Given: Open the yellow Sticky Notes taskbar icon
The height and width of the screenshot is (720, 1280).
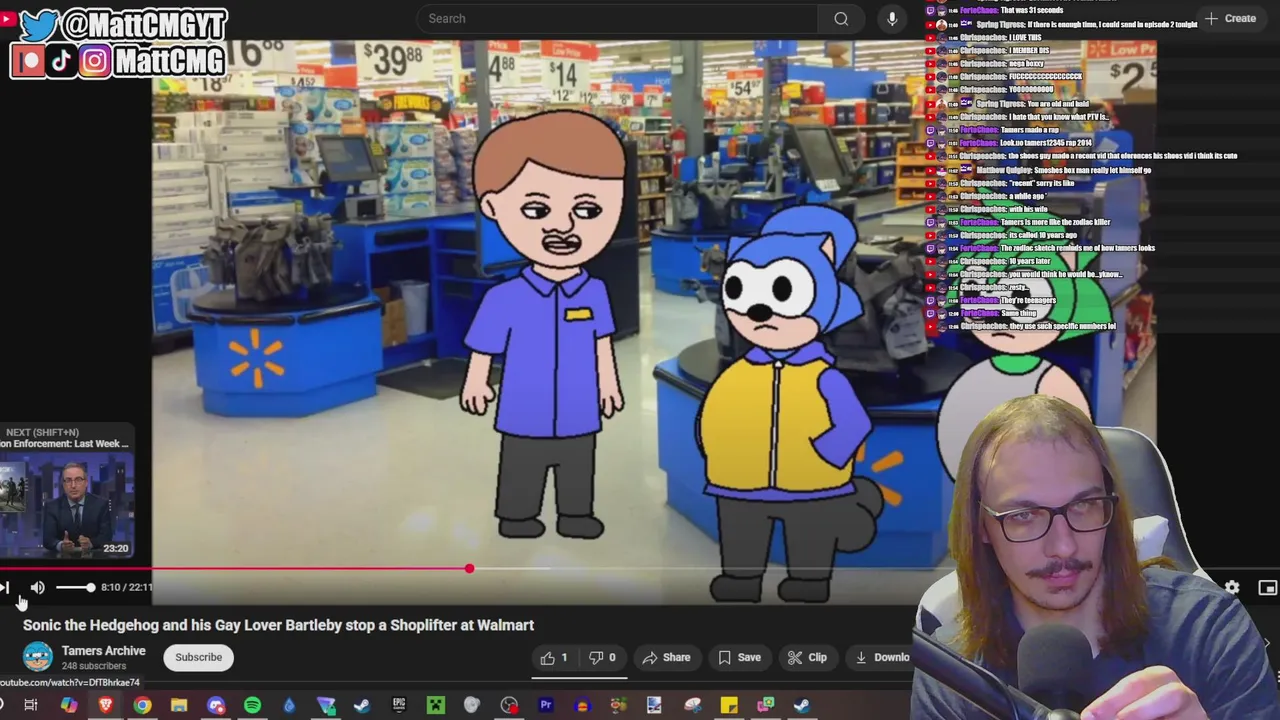Looking at the screenshot, I should click(x=729, y=705).
